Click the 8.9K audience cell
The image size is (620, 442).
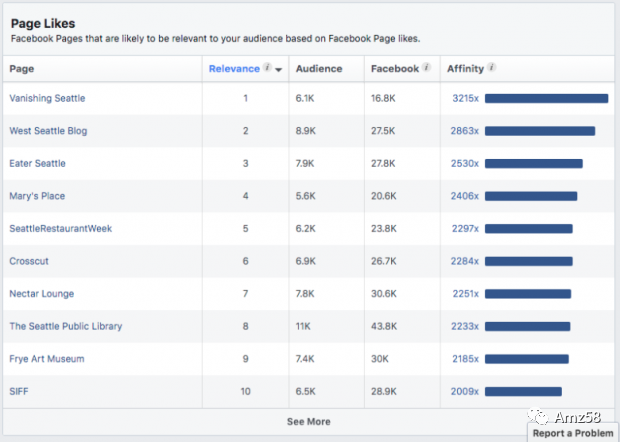[x=306, y=131]
